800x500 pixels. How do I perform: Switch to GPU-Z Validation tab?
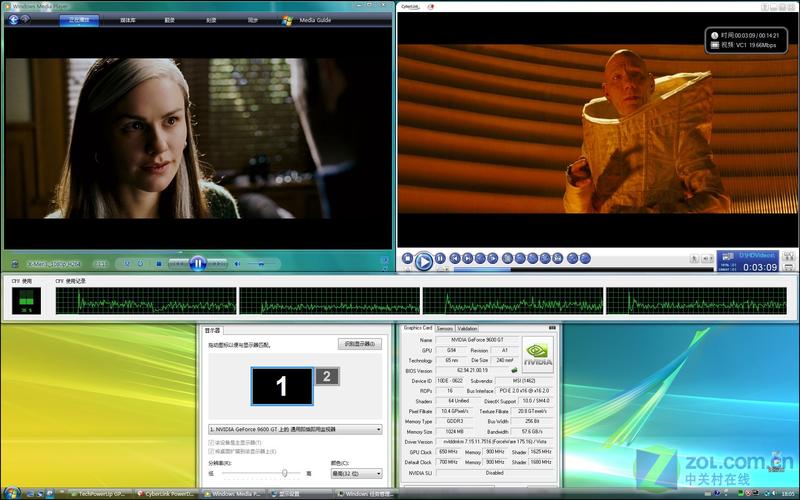[x=467, y=329]
